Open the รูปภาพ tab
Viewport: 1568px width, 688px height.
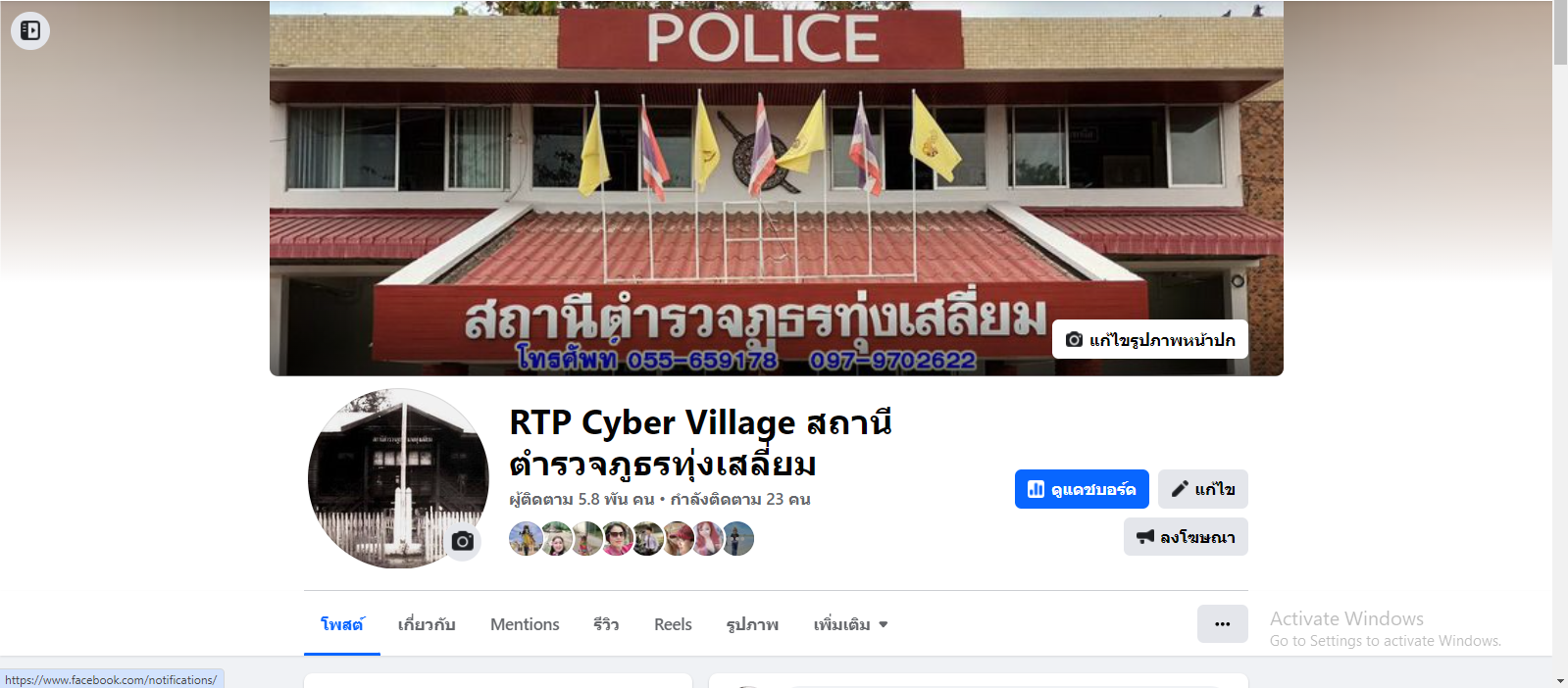[752, 624]
